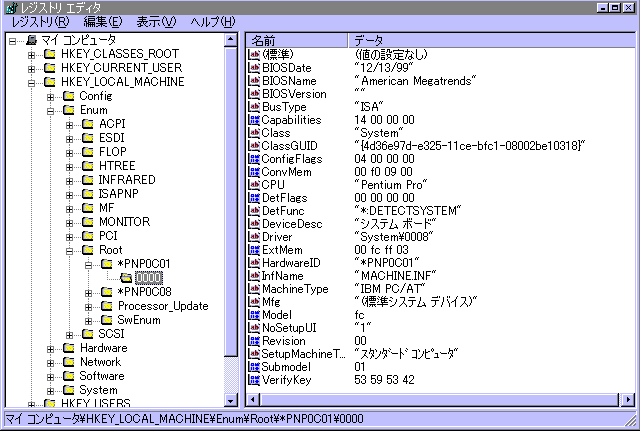Collapse the Enum key branch
Image resolution: width=640 pixels, height=431 pixels.
coord(51,109)
